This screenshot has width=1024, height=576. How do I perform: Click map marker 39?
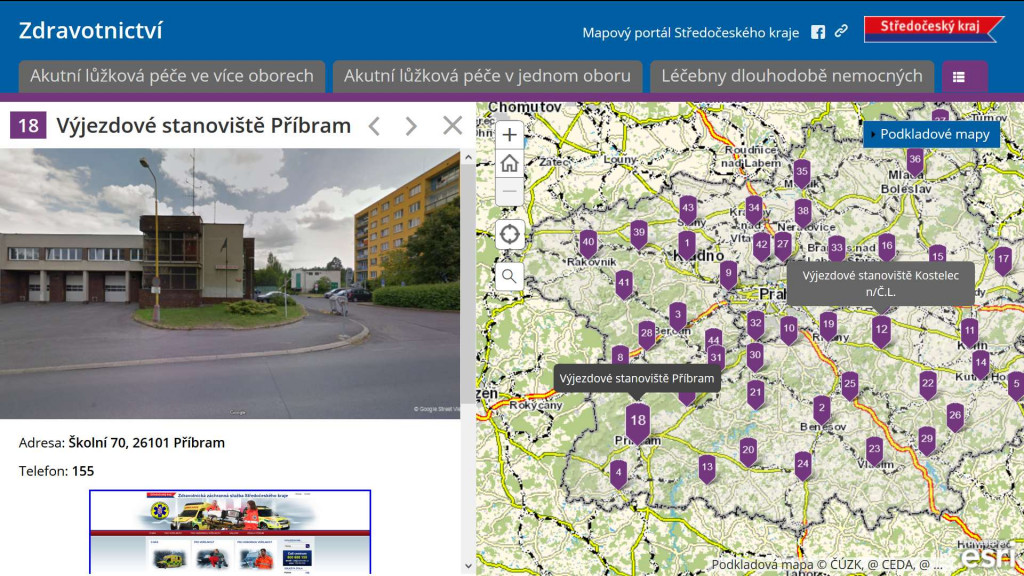point(639,234)
